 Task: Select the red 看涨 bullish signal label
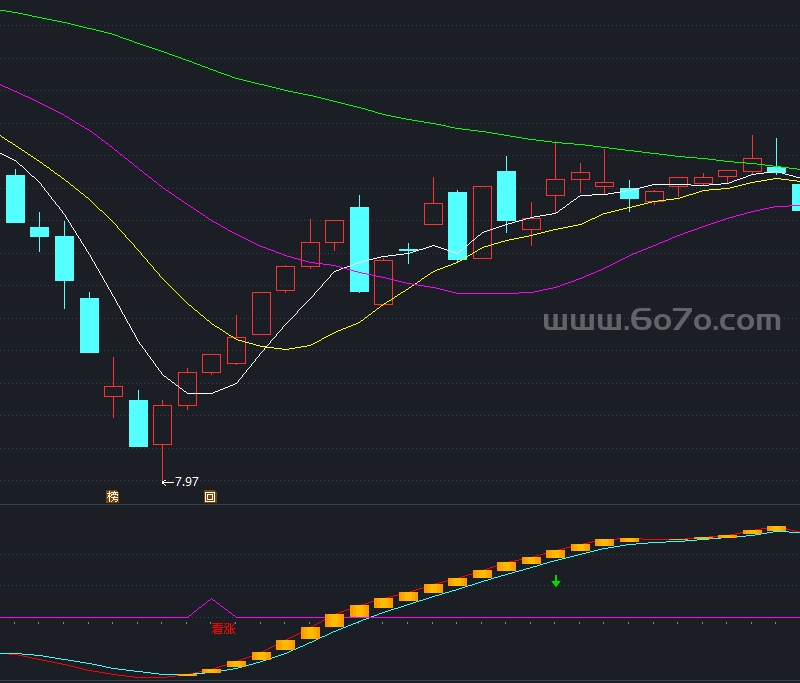click(222, 629)
